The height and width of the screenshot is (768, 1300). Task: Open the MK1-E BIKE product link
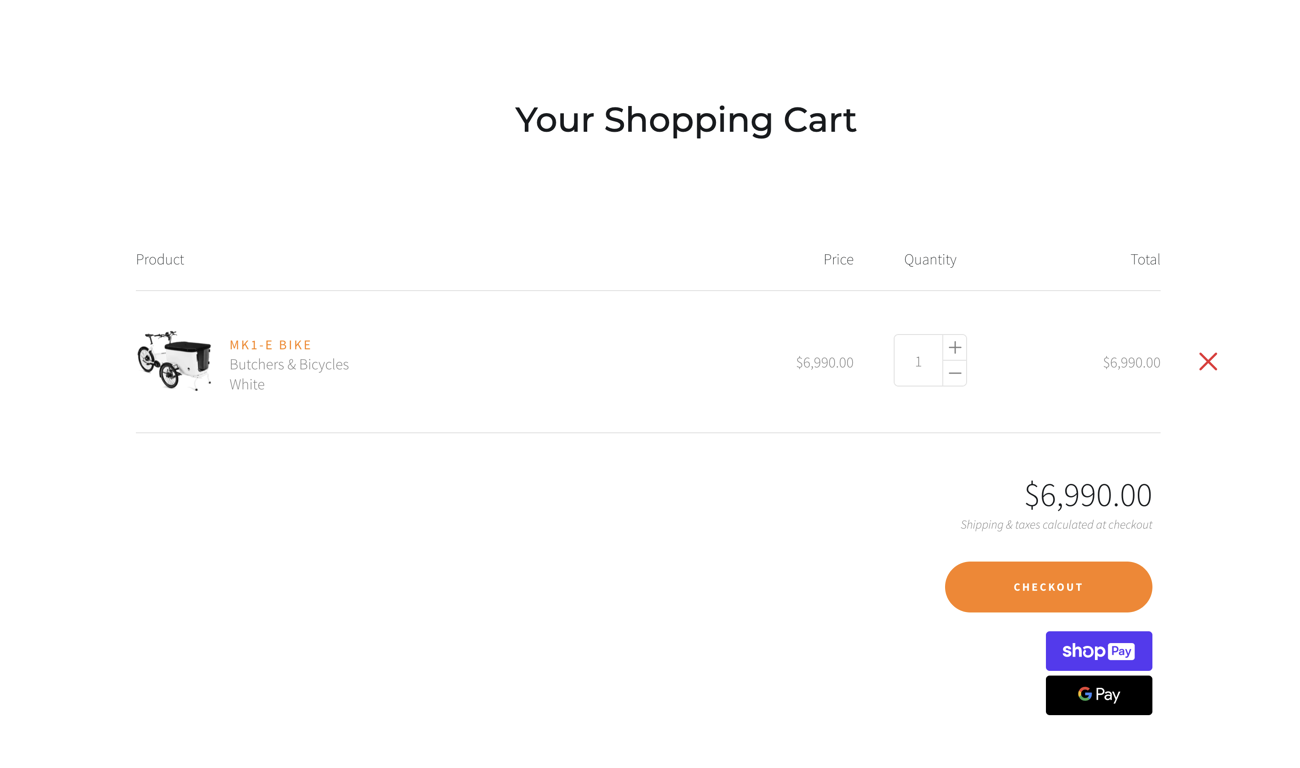(x=270, y=344)
